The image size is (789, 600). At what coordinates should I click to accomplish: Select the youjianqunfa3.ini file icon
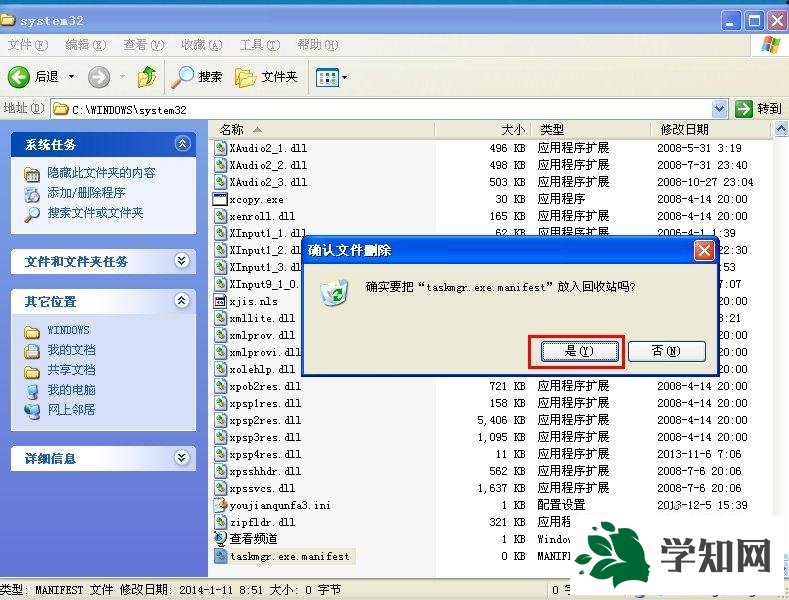pos(220,505)
